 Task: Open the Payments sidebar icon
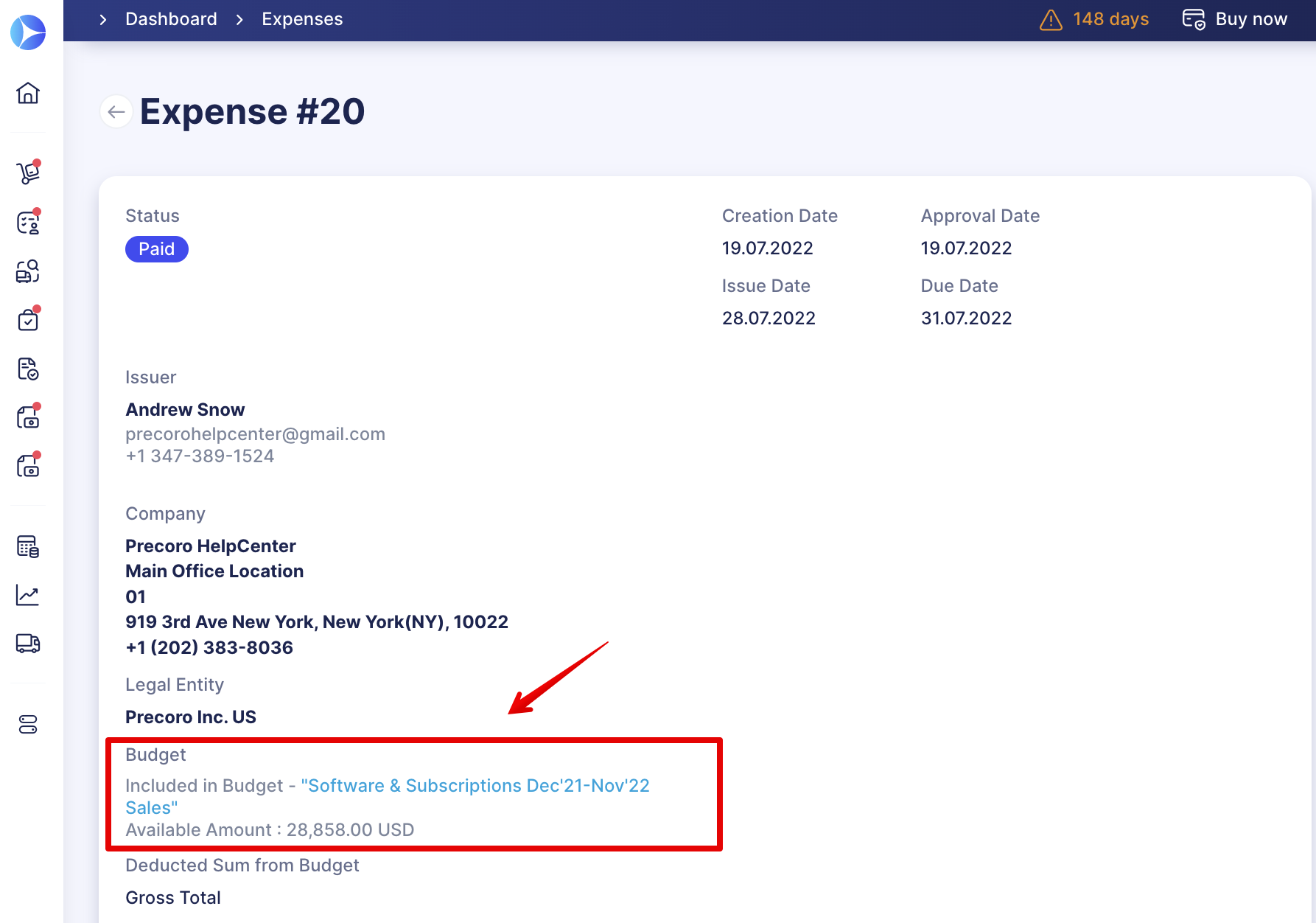(x=27, y=465)
